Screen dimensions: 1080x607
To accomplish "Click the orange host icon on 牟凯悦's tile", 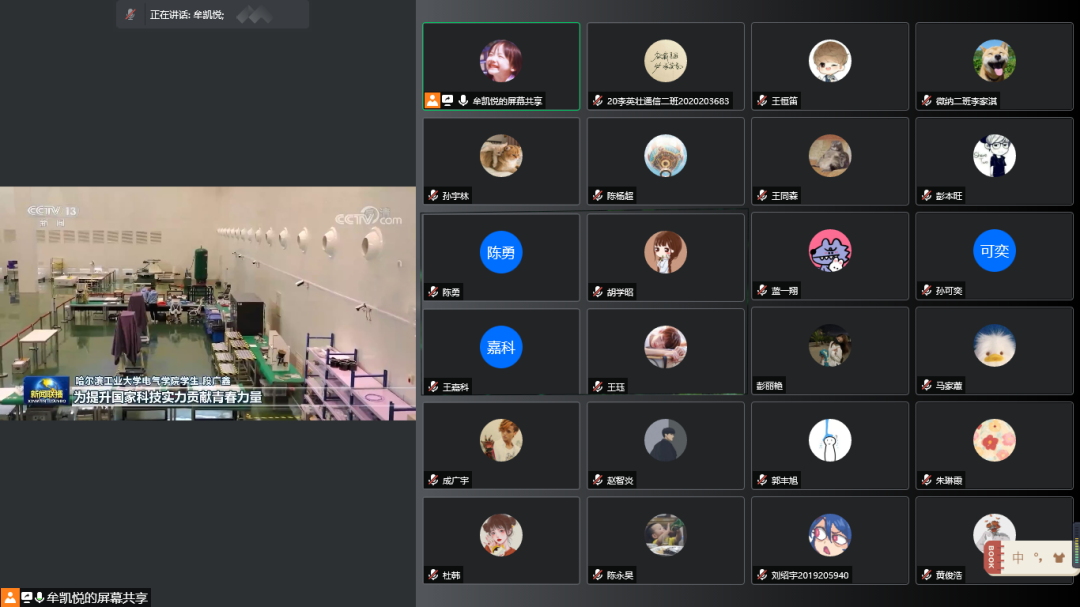I will (x=432, y=101).
